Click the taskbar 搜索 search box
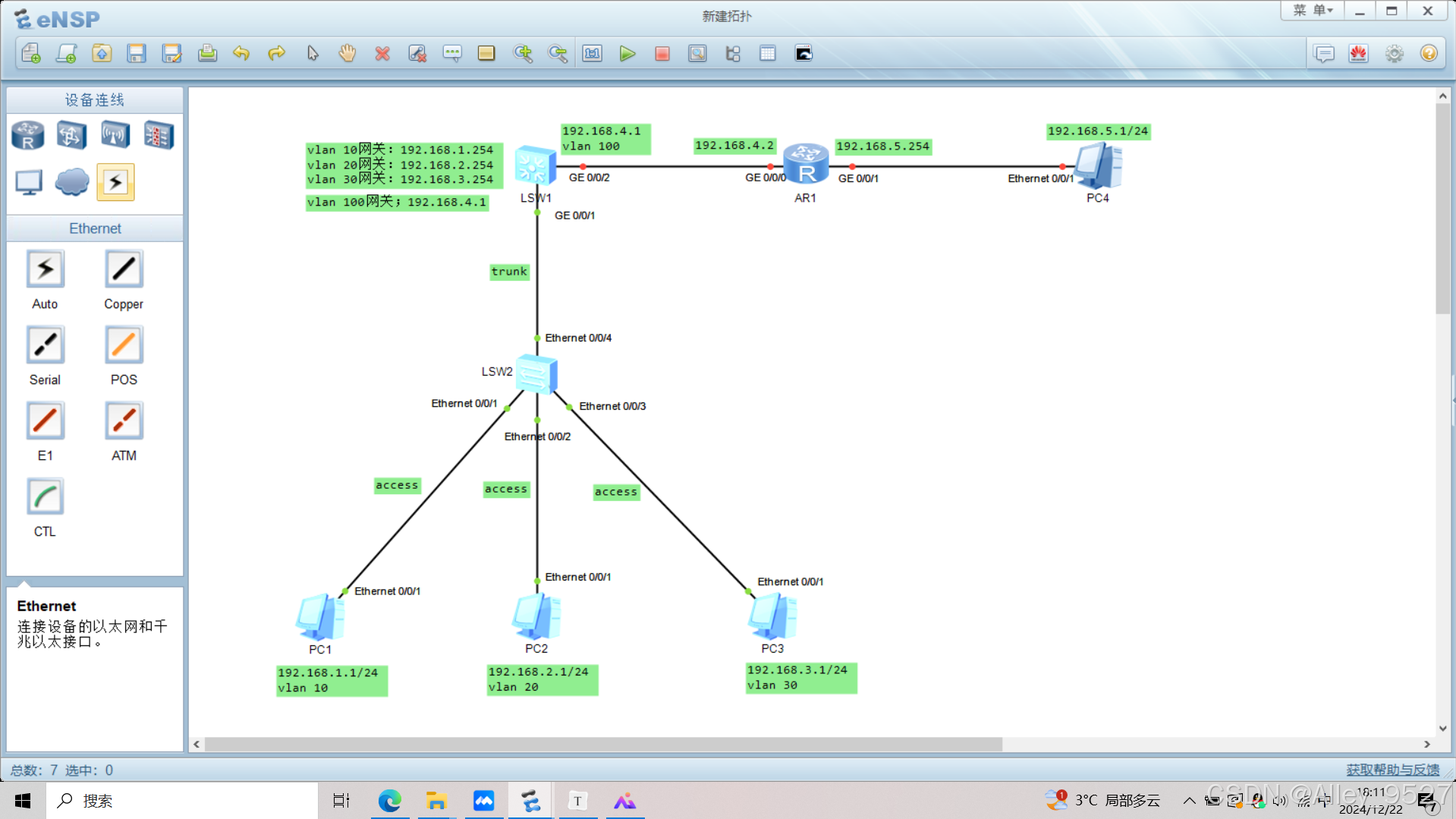Image resolution: width=1456 pixels, height=819 pixels. tap(182, 801)
